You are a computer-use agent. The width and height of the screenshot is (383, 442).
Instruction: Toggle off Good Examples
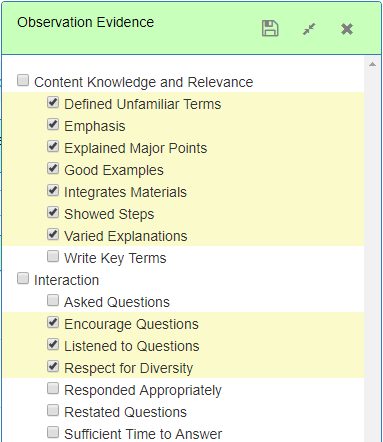tap(53, 168)
